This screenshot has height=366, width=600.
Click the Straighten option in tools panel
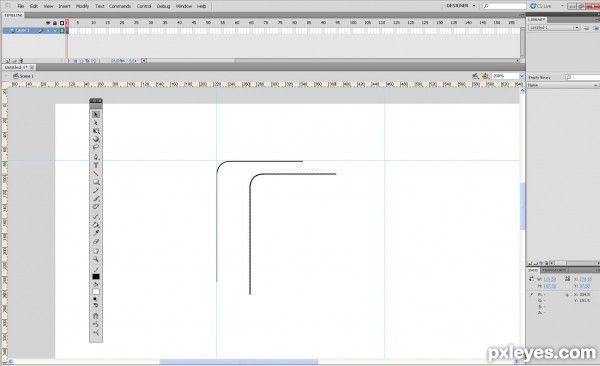click(96, 333)
